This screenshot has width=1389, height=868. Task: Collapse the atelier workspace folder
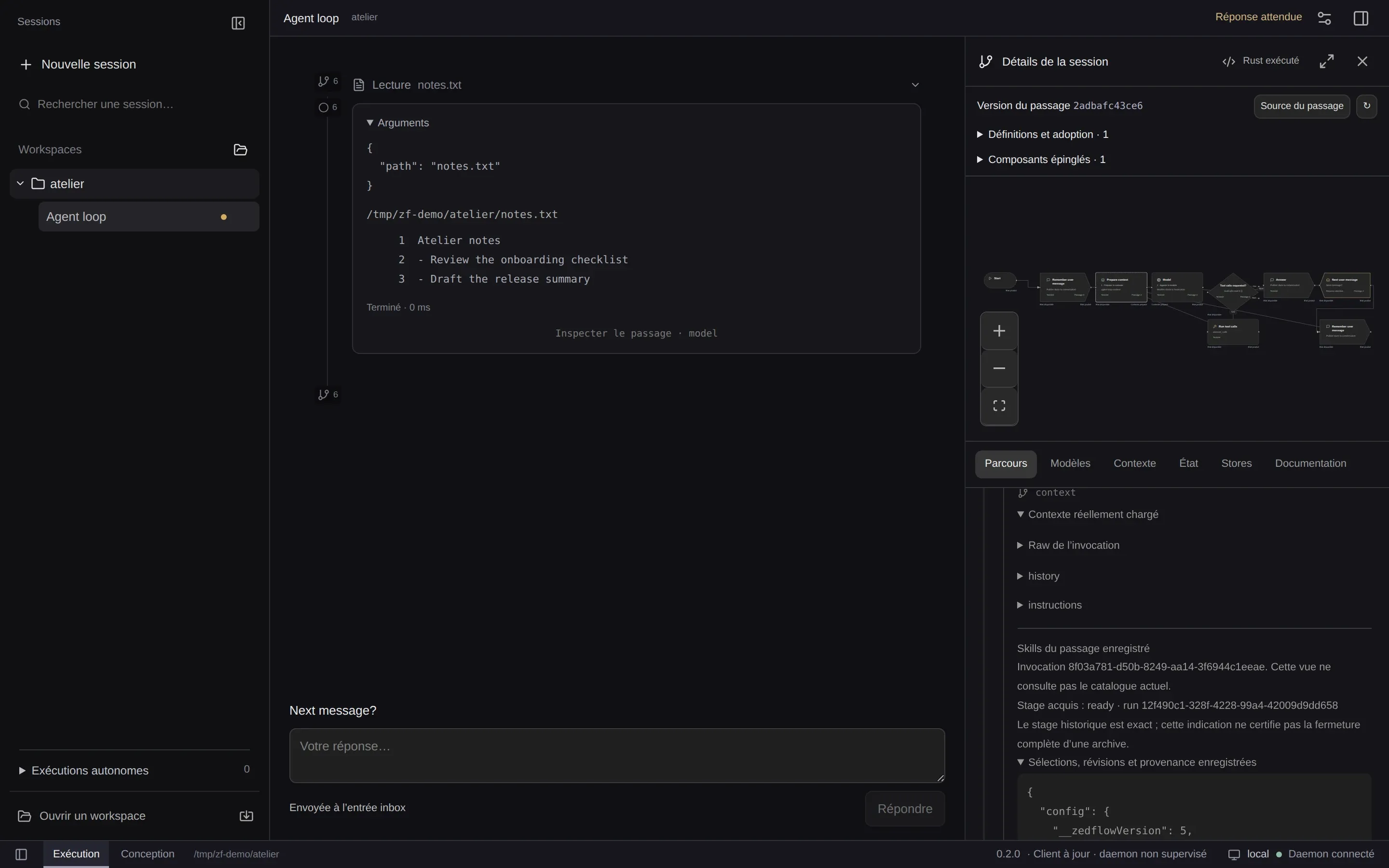[x=20, y=184]
